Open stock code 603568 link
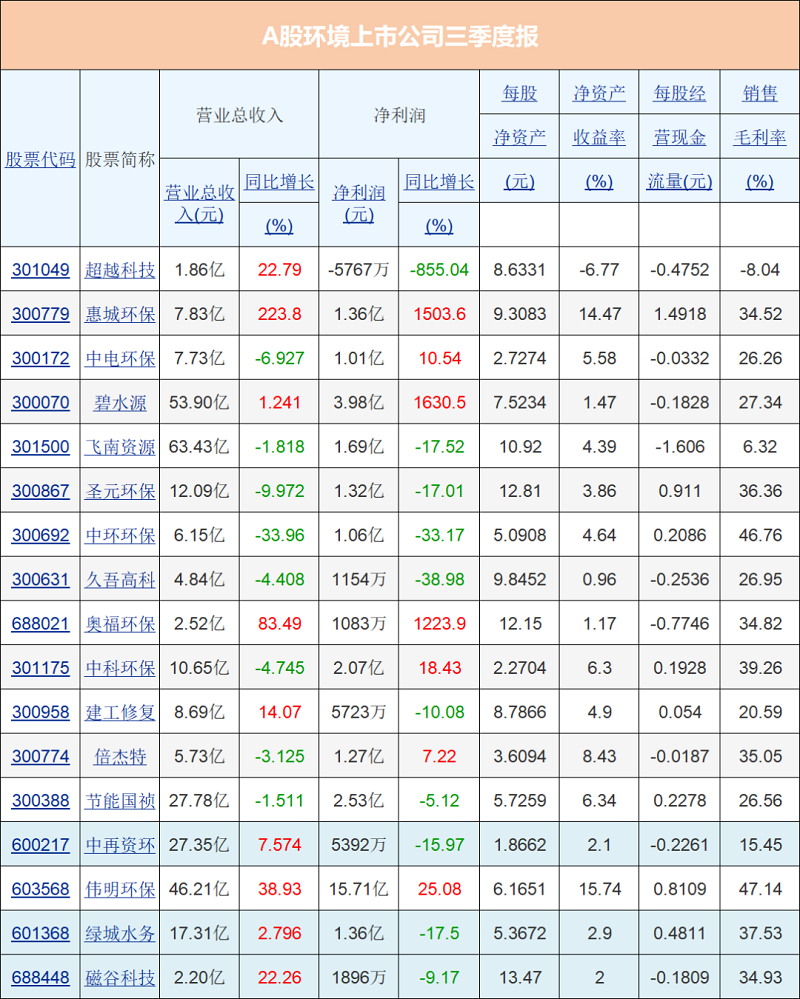 coord(40,889)
